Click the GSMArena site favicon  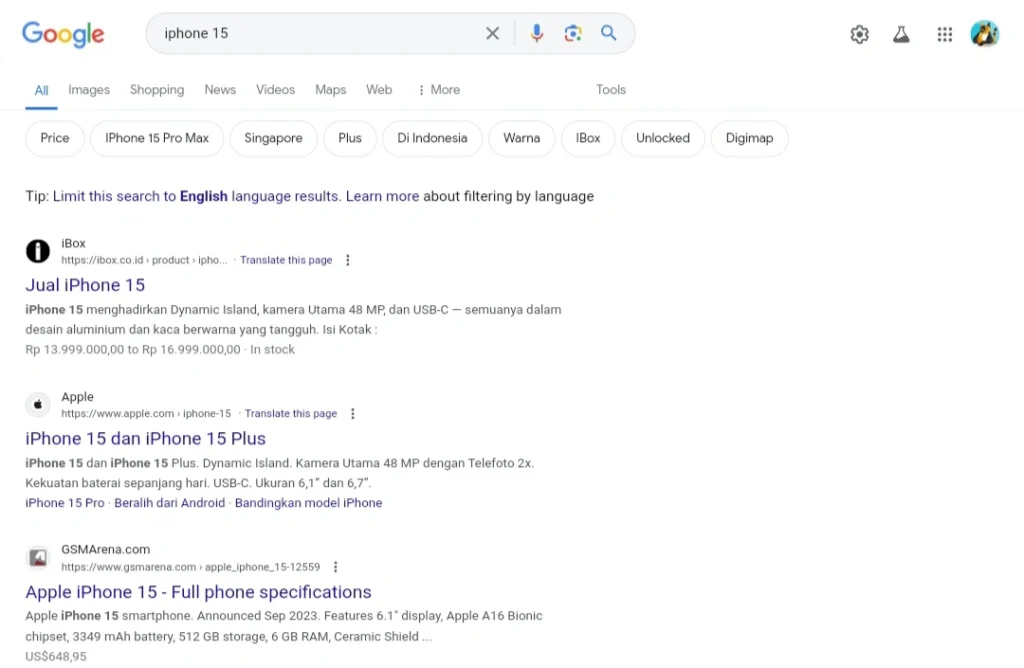(38, 558)
